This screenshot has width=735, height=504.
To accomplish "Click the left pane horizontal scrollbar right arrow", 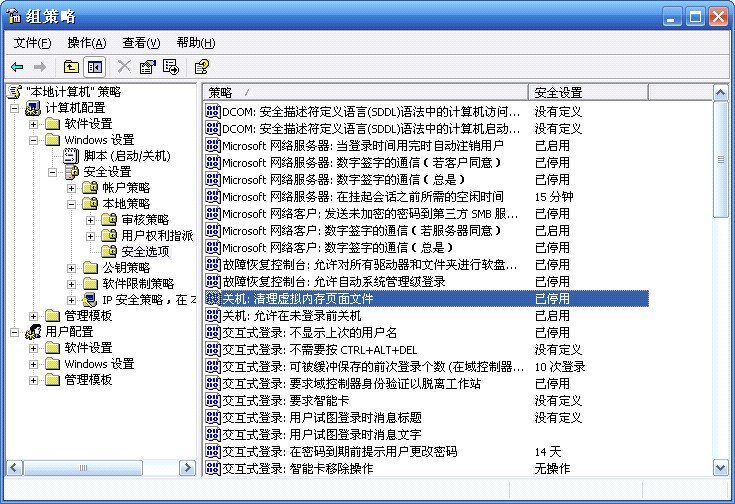I will [188, 467].
